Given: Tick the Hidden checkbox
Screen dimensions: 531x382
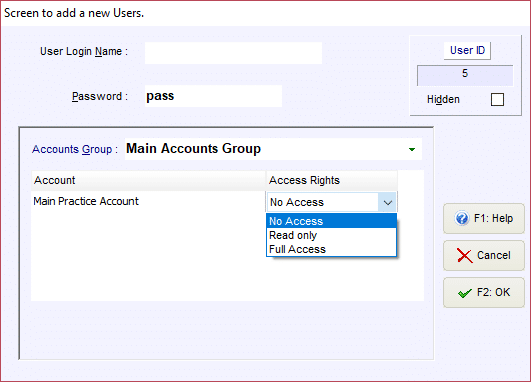Looking at the screenshot, I should pos(497,100).
